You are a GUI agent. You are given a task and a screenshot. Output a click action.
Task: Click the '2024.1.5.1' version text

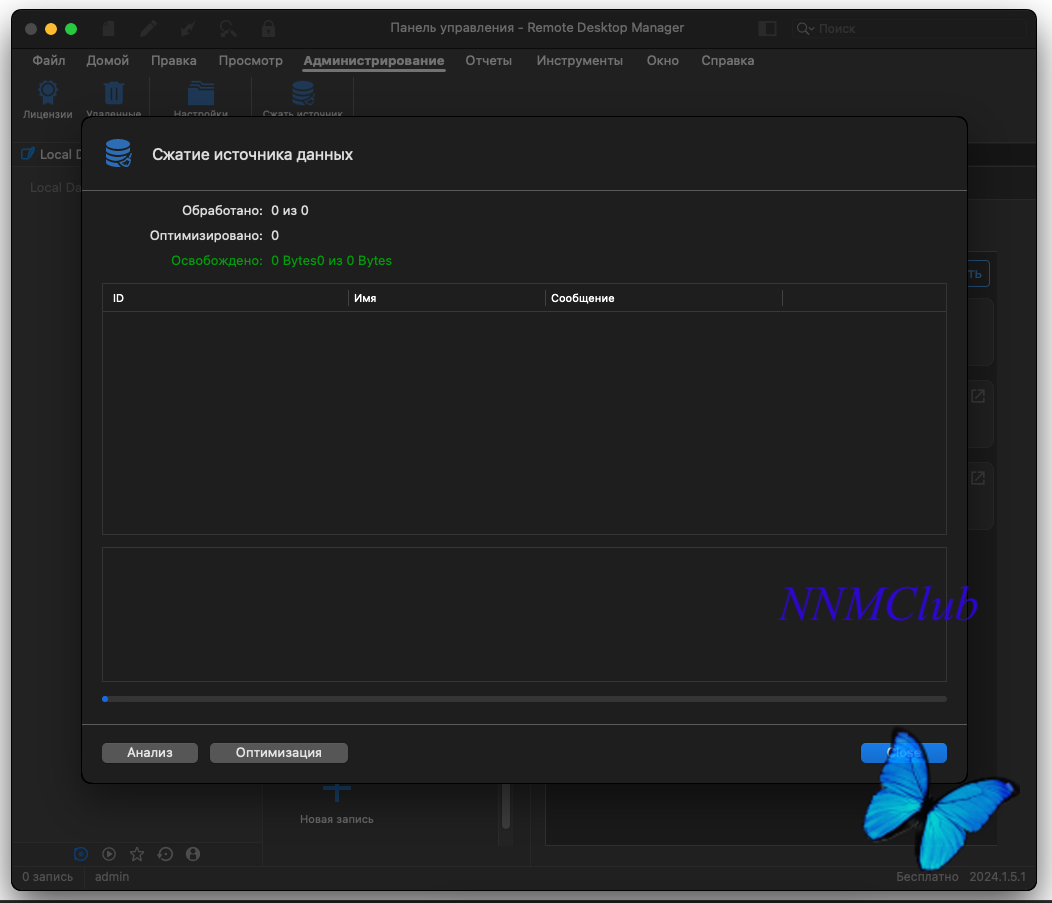point(998,877)
